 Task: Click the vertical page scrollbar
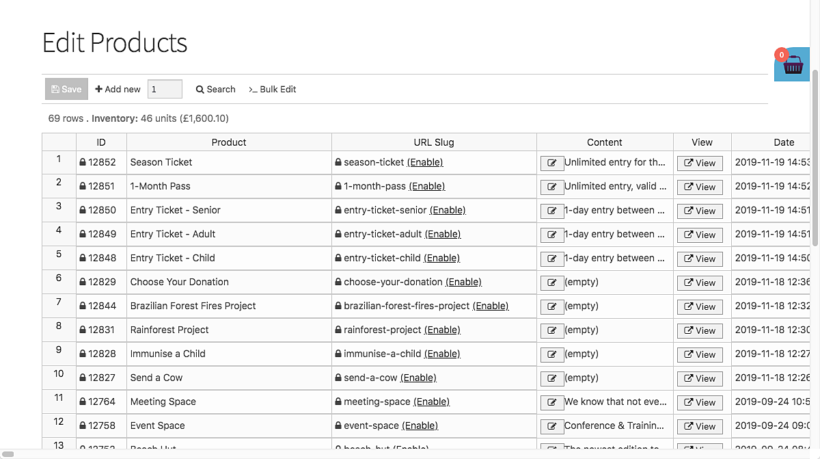[x=815, y=157]
